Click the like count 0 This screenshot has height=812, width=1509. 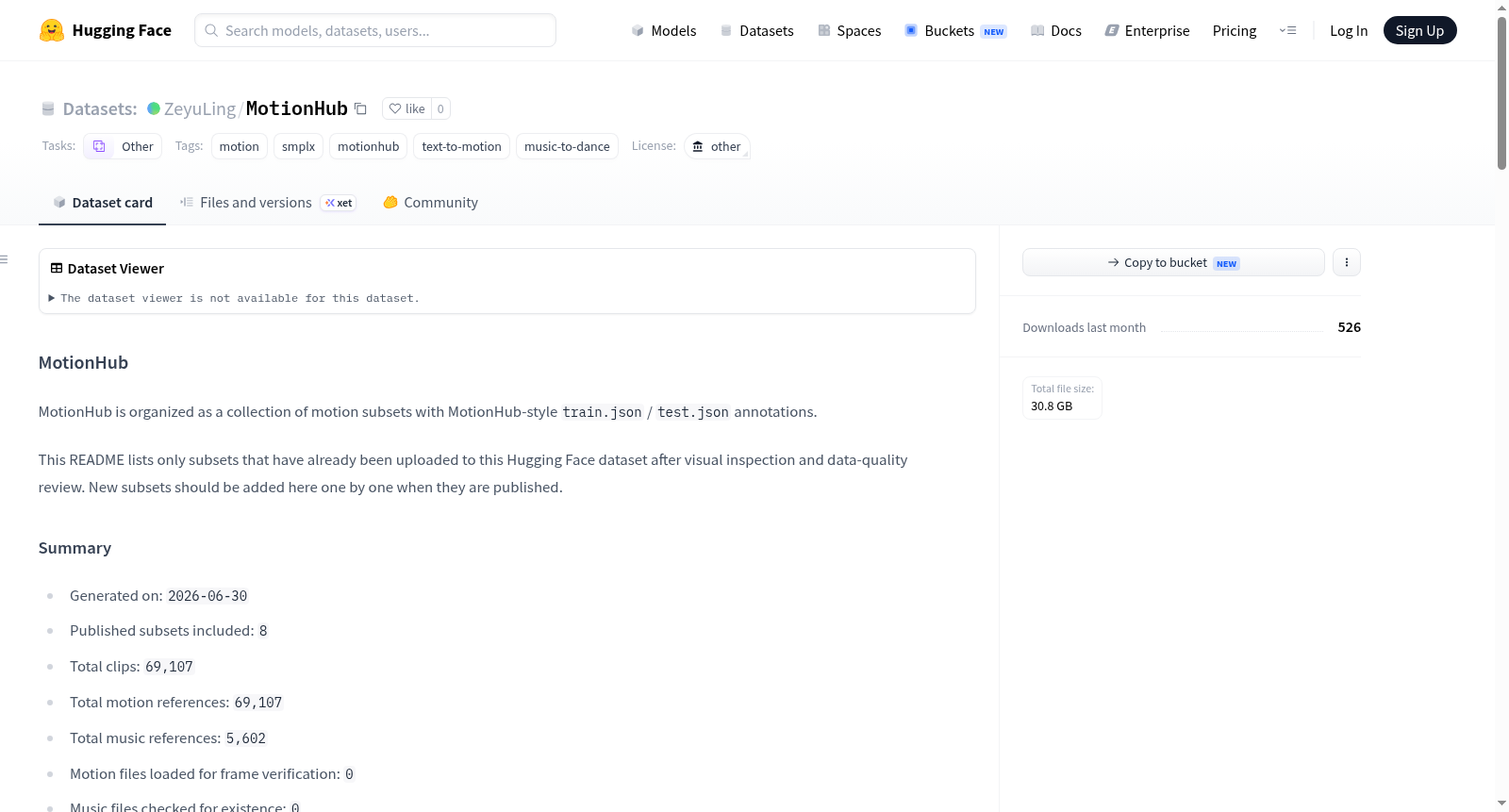[440, 108]
